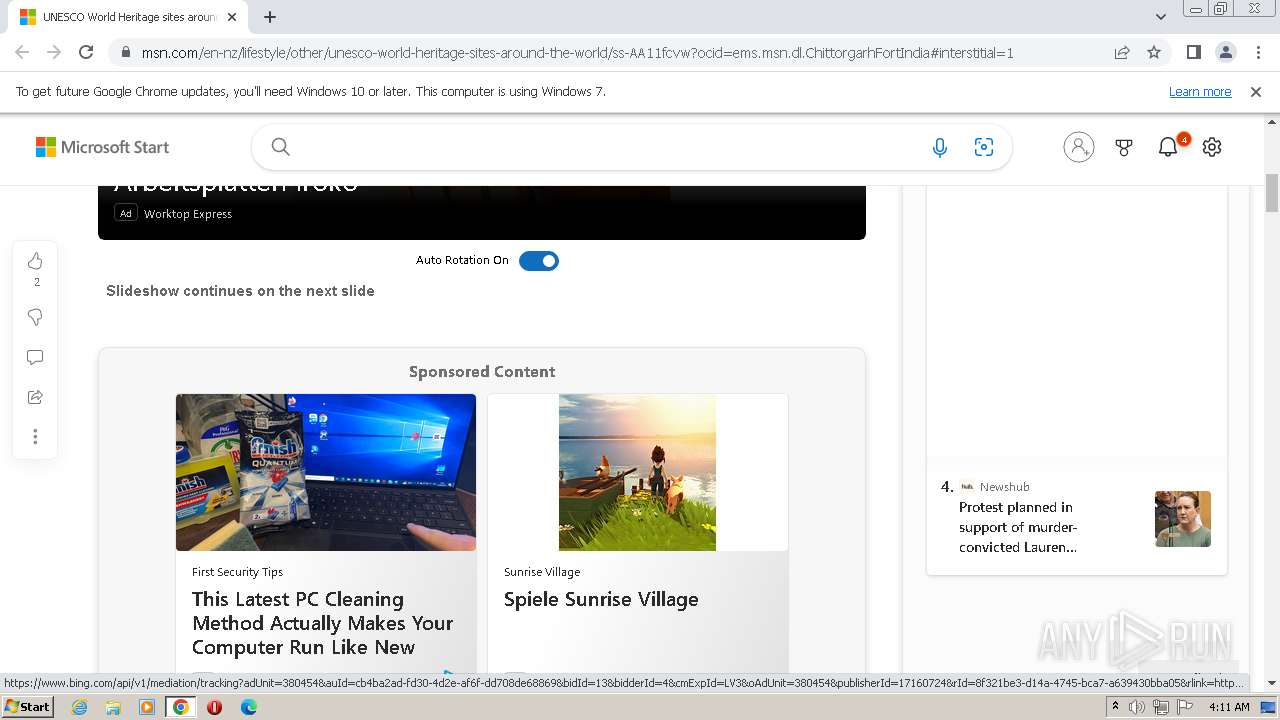Open the Microsoft Rewards trophy icon
This screenshot has width=1280, height=720.
(x=1124, y=147)
